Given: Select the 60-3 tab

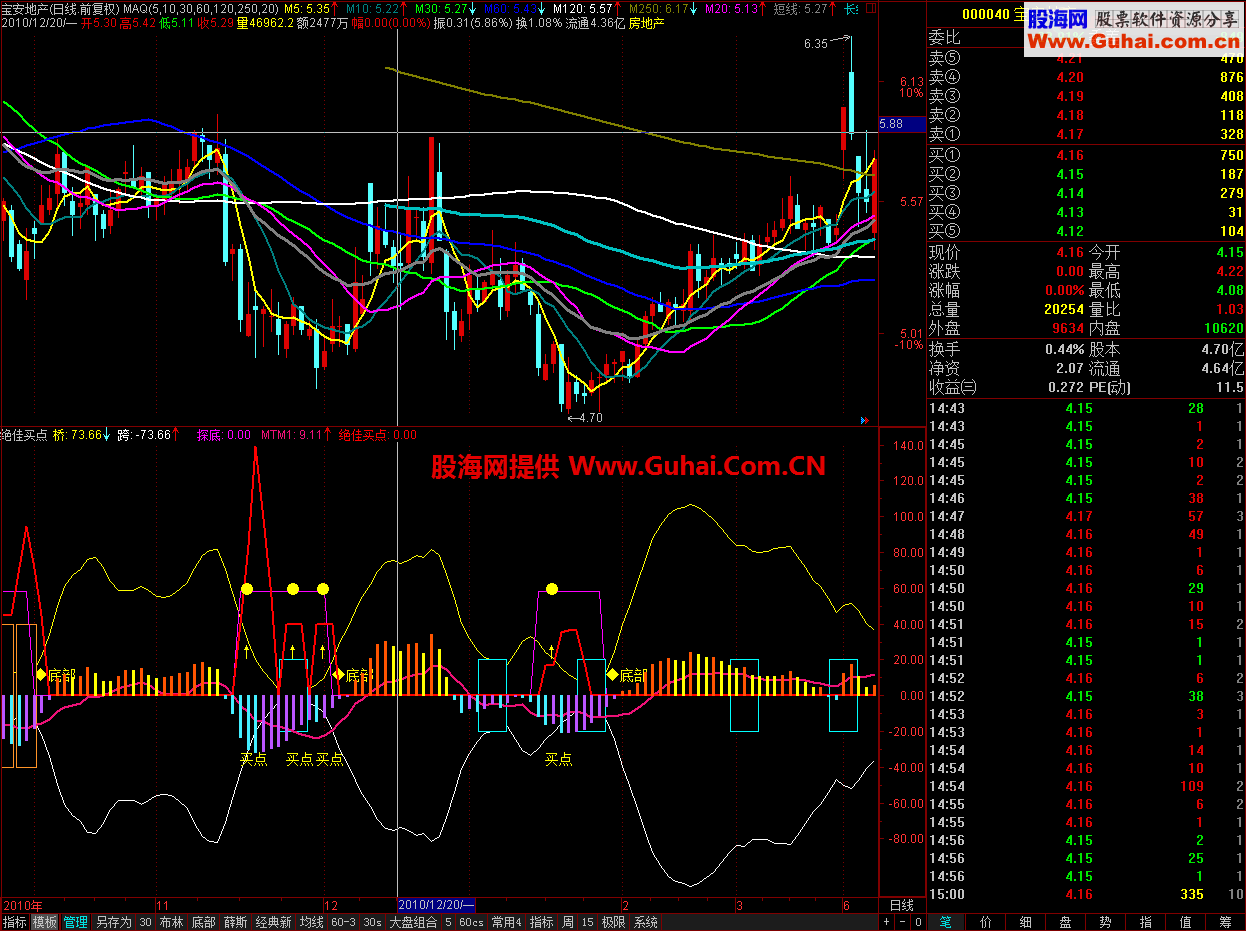Looking at the screenshot, I should pyautogui.click(x=343, y=922).
